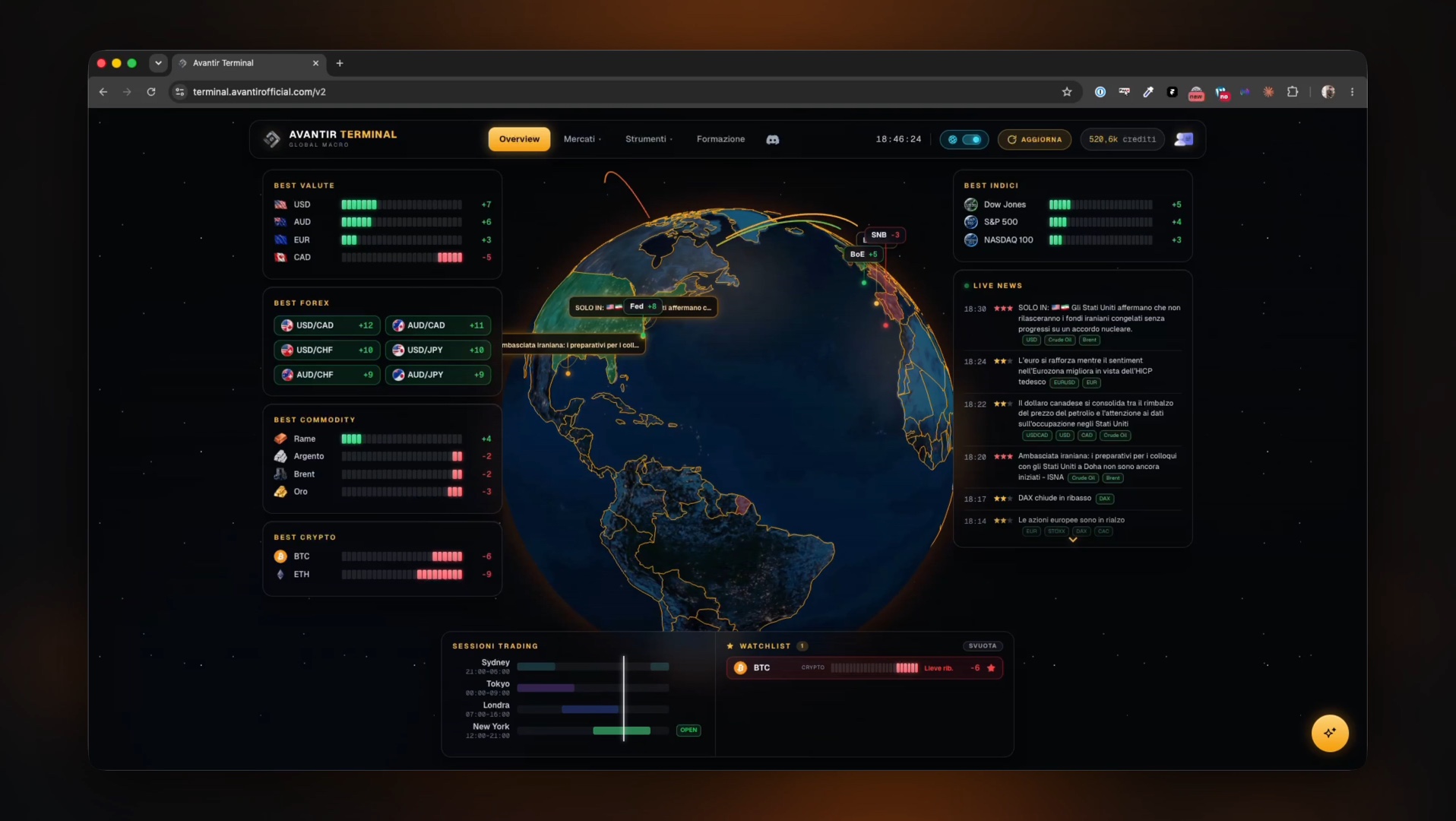
Task: Open the 520,6k crediti button
Action: coord(1122,139)
